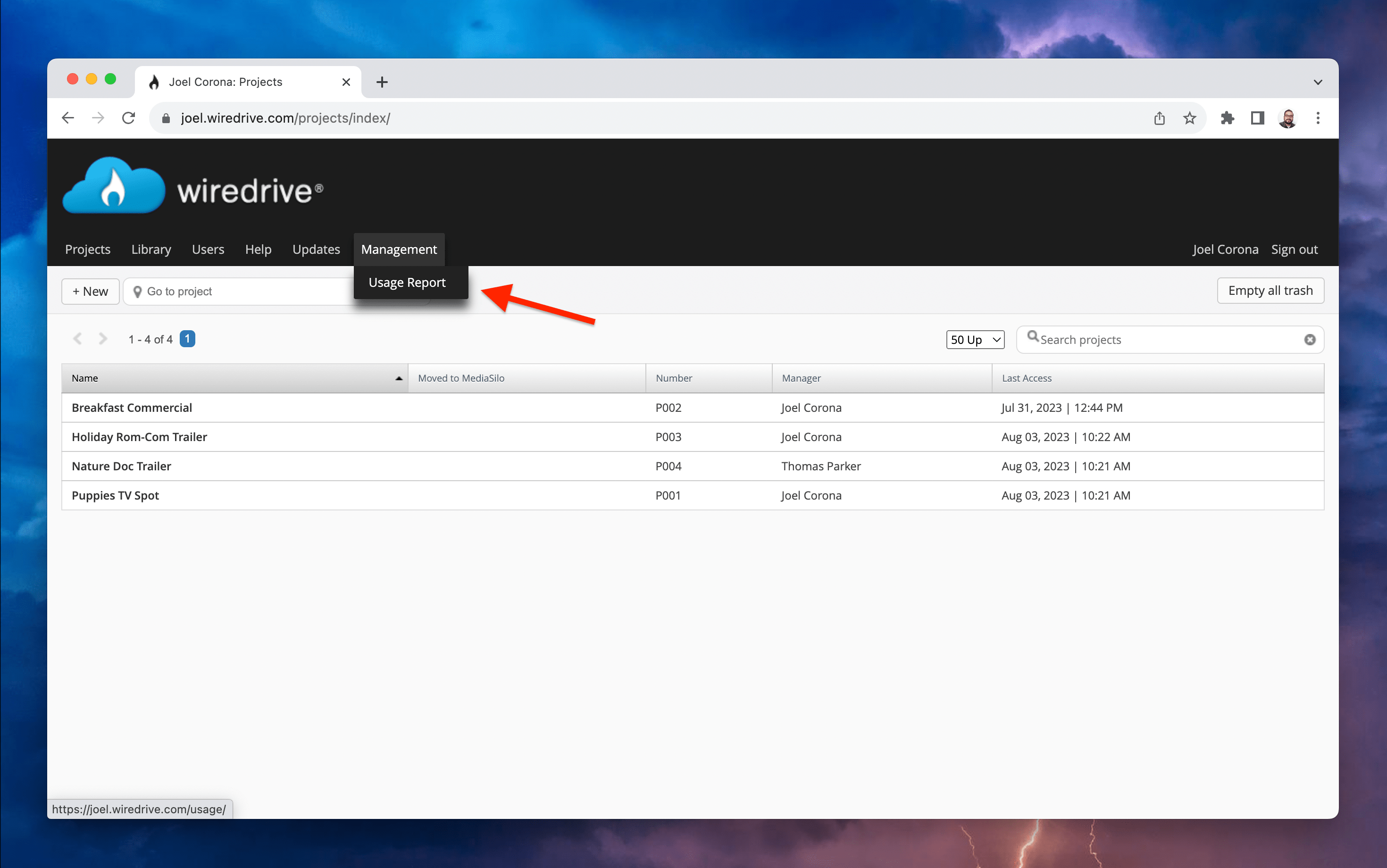Clear the project search with X icon
Viewport: 1387px width, 868px height.
[x=1310, y=340]
